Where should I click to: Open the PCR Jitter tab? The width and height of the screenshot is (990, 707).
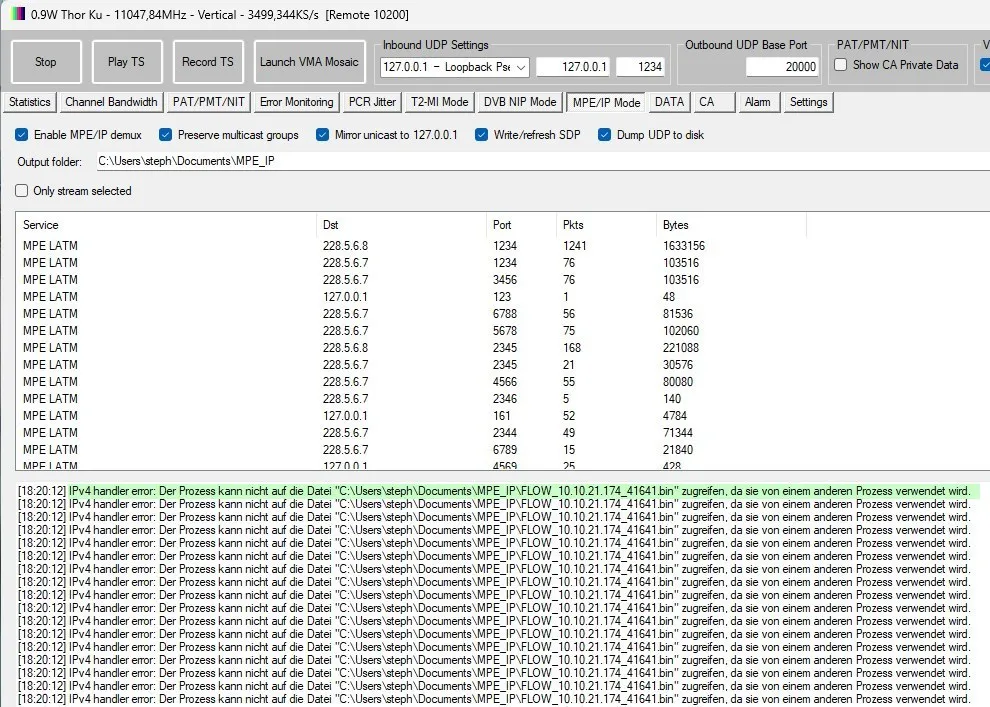pyautogui.click(x=372, y=102)
